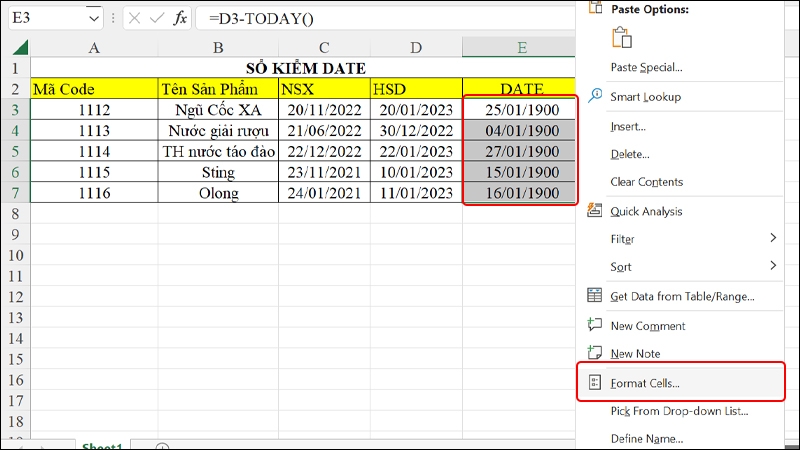
Task: Click the confirm checkmark in formula bar
Action: [x=157, y=18]
